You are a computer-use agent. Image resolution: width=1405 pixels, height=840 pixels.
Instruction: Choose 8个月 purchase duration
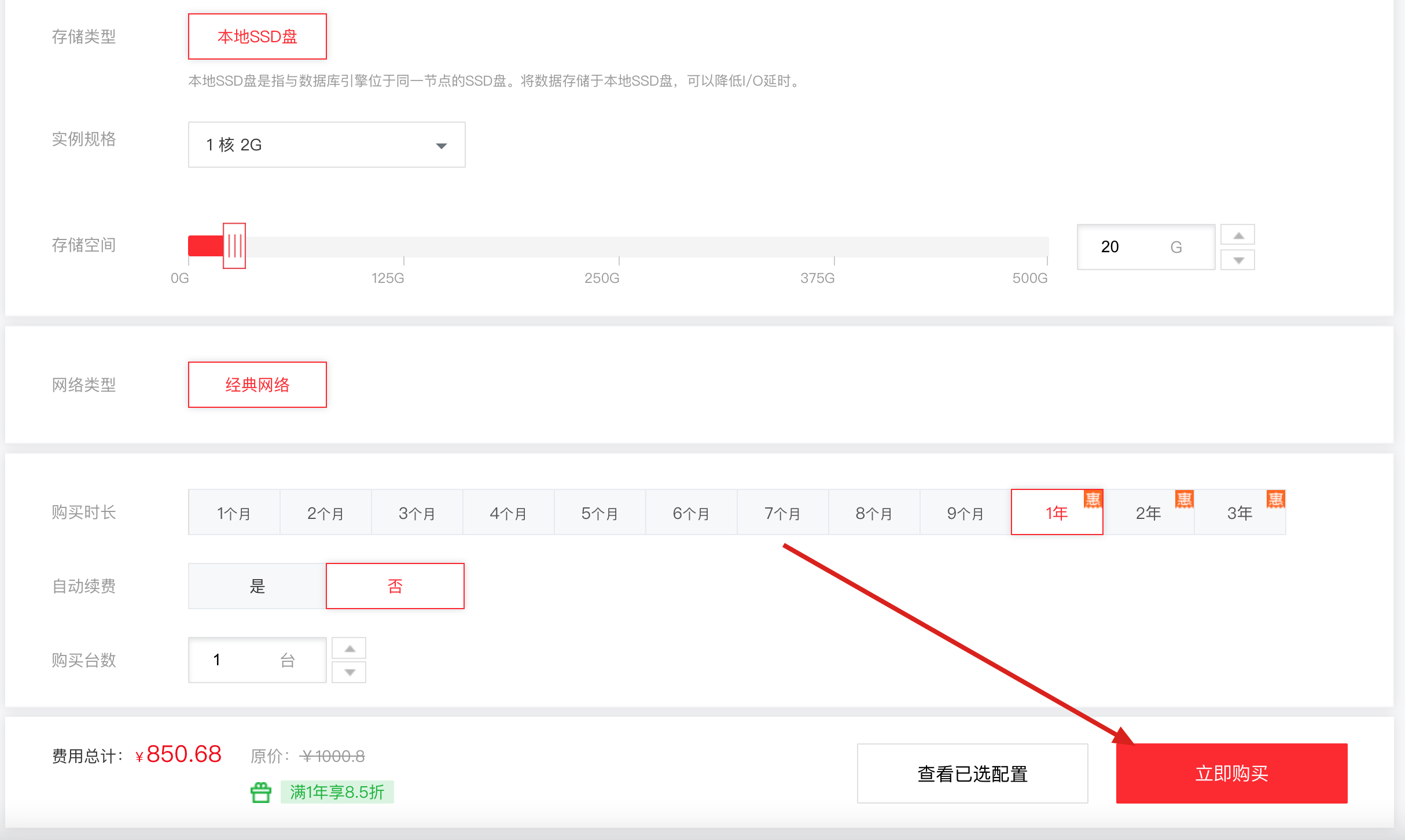(x=874, y=513)
